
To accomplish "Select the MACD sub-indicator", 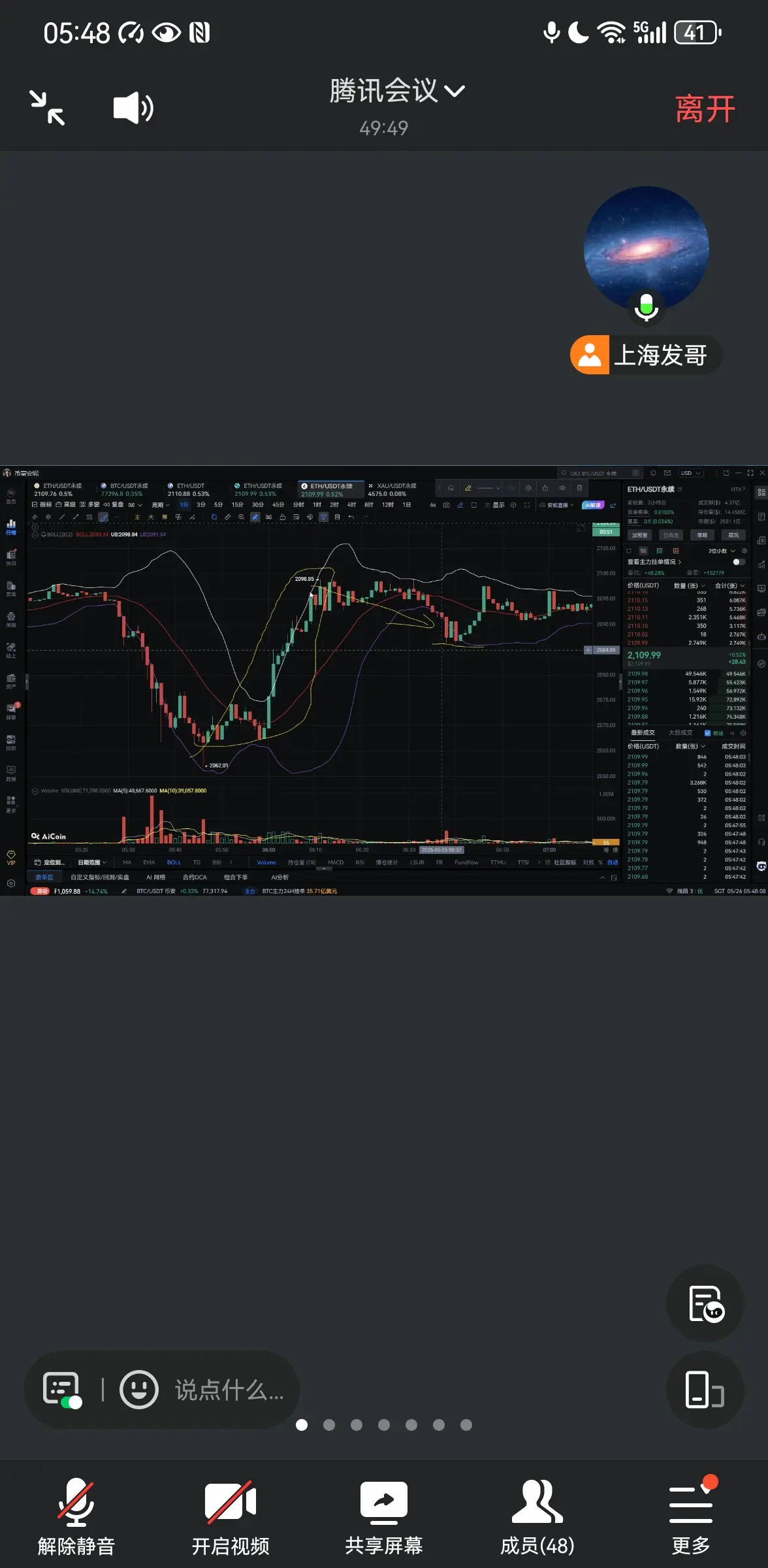I will pos(336,862).
